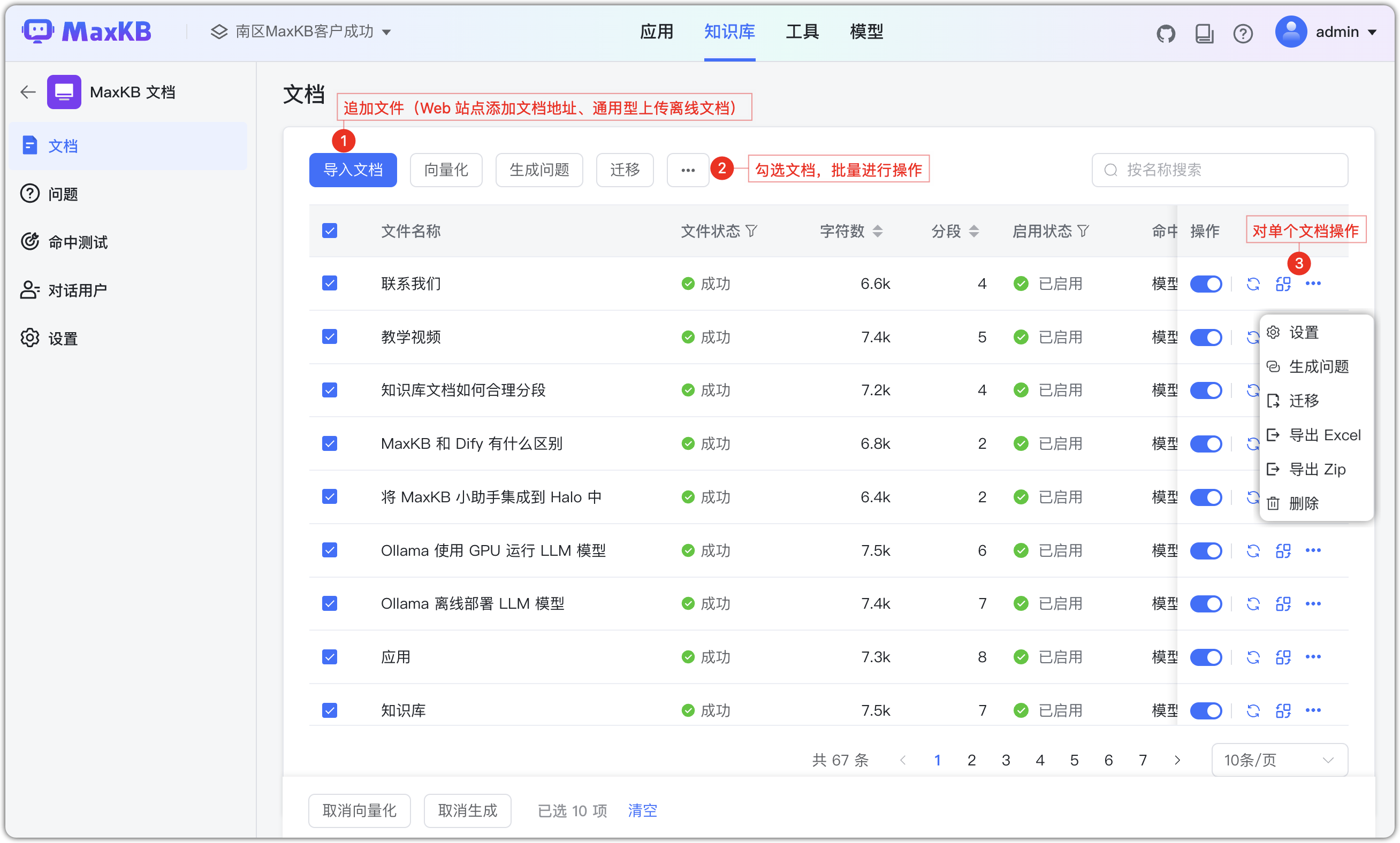Screen dimensions: 1400x843
Task: Choose 迁移 from the context menu
Action: point(1316,401)
